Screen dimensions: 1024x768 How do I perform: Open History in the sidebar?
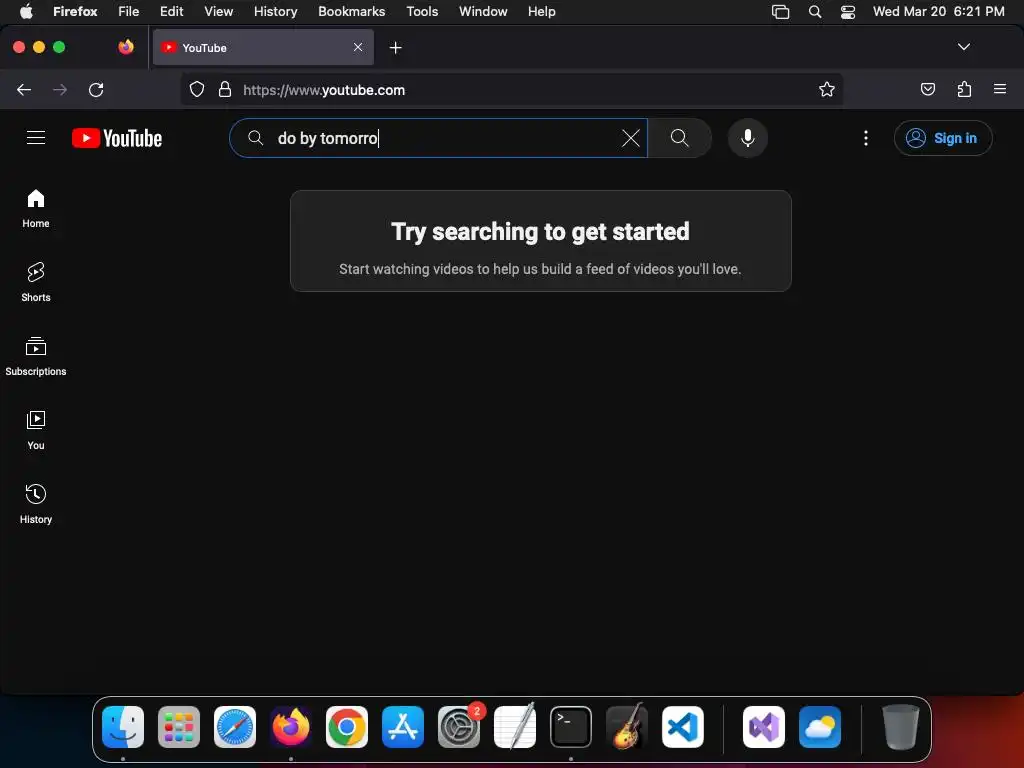pos(35,504)
